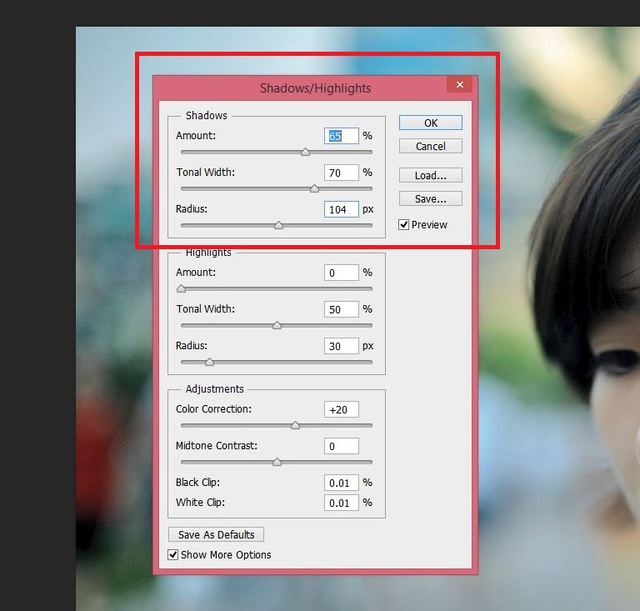
Task: Close the Shadows/Highlights dialog
Action: point(460,84)
